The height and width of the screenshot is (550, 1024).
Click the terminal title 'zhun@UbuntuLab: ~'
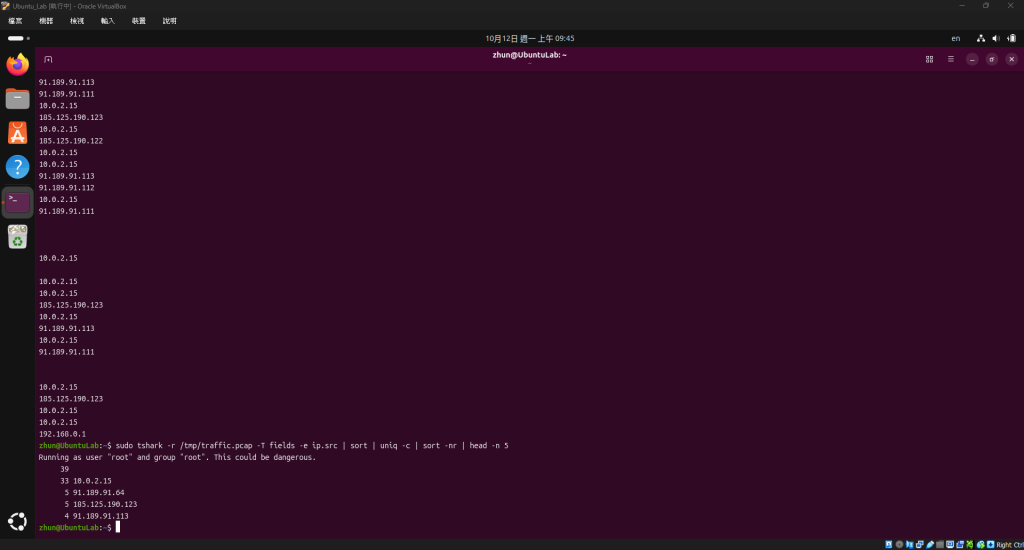[530, 55]
